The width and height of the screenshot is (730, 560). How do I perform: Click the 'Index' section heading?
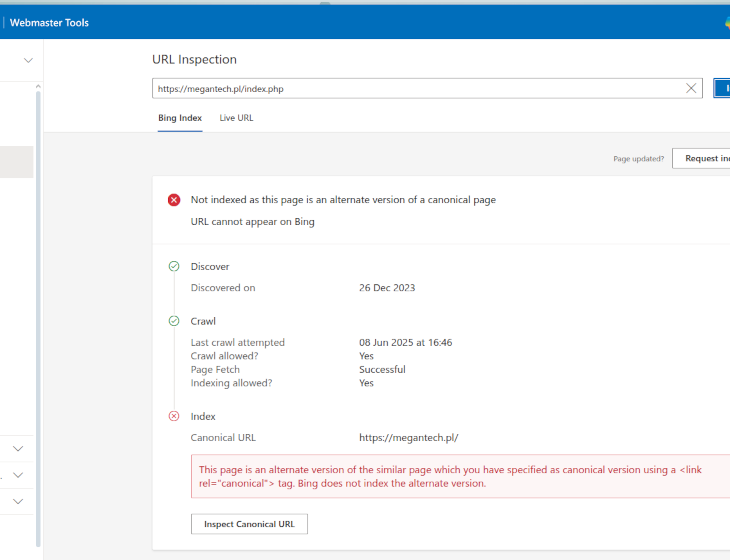point(203,417)
